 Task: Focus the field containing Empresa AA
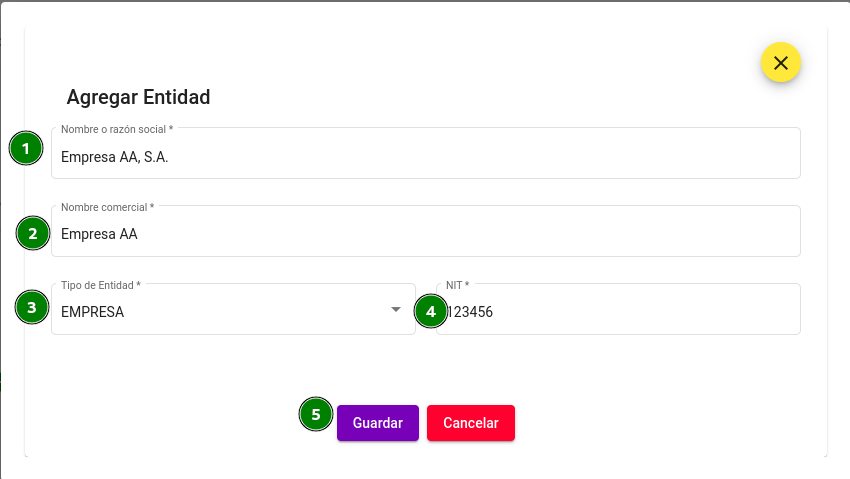coord(426,231)
